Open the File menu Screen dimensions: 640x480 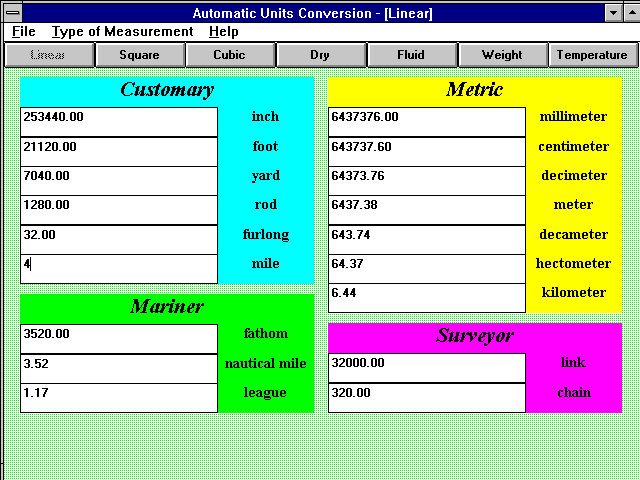pos(24,32)
